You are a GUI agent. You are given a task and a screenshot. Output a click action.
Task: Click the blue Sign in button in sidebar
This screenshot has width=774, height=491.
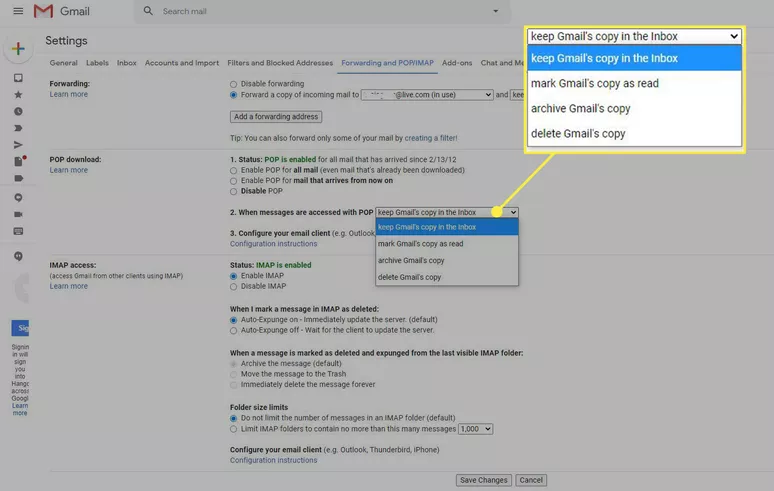20,328
